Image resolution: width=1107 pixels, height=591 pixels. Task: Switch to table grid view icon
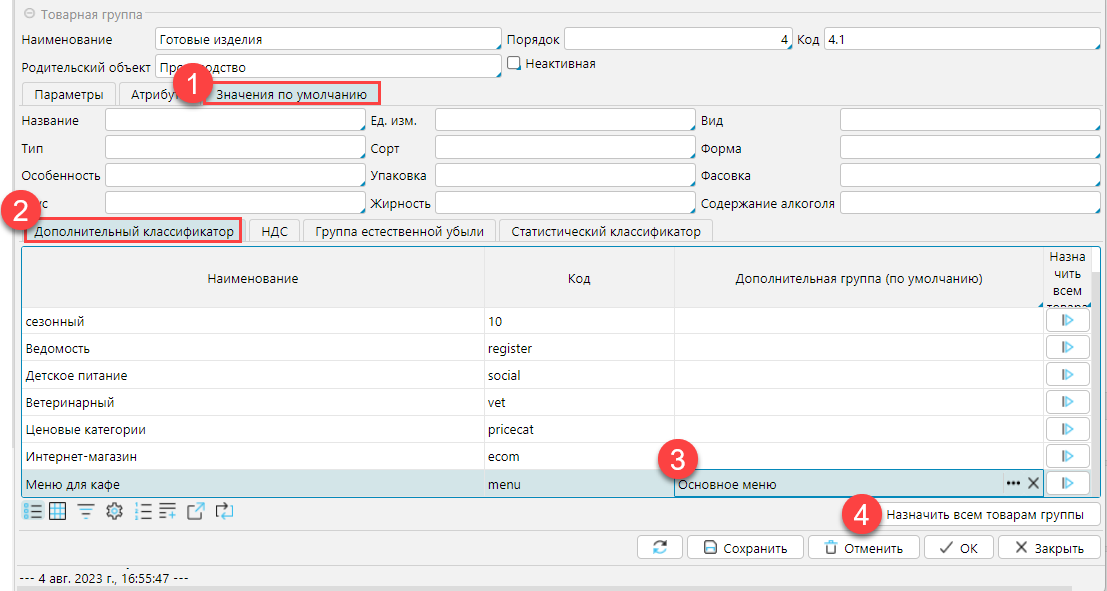point(58,511)
